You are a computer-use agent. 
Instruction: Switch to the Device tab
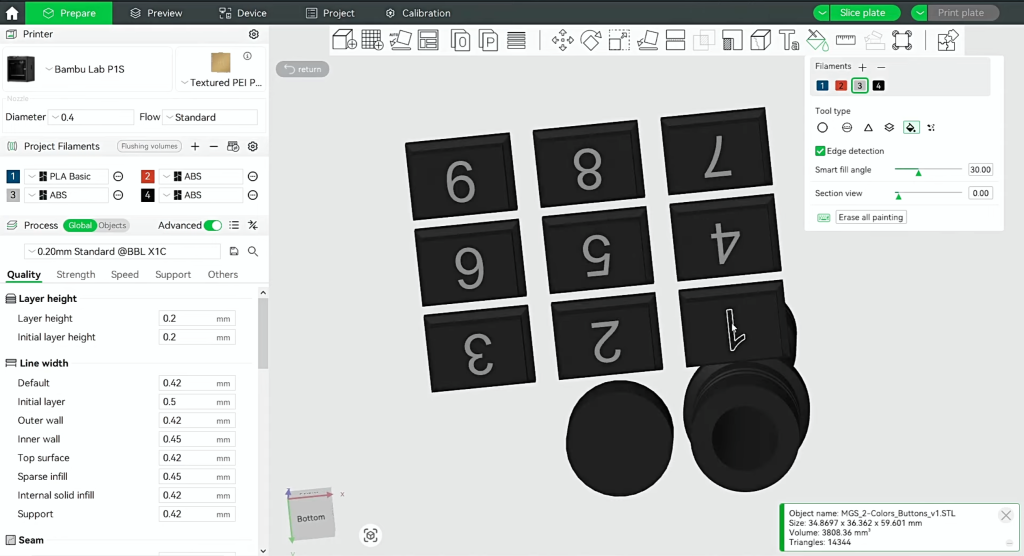[242, 13]
